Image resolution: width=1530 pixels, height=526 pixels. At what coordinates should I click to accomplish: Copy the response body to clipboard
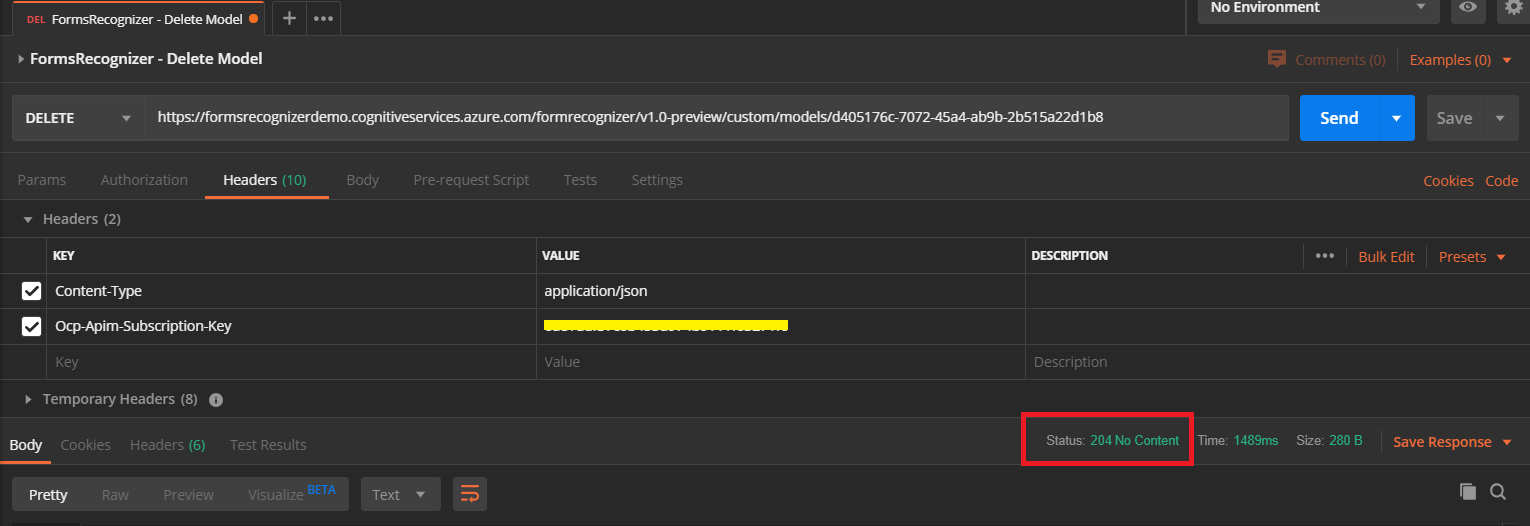point(1467,491)
